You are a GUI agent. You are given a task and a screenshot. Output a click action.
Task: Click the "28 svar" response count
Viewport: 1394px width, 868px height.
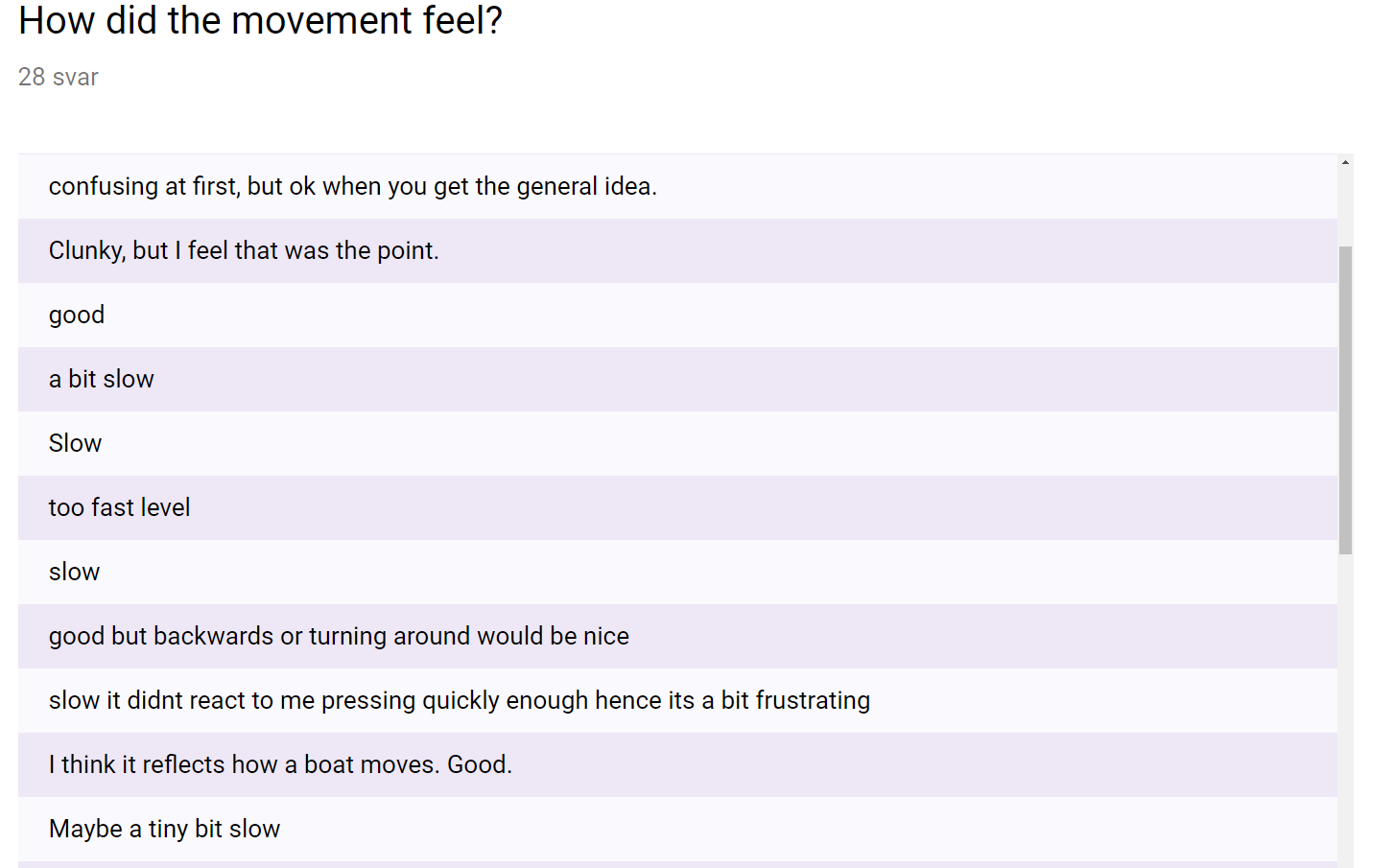click(x=59, y=78)
